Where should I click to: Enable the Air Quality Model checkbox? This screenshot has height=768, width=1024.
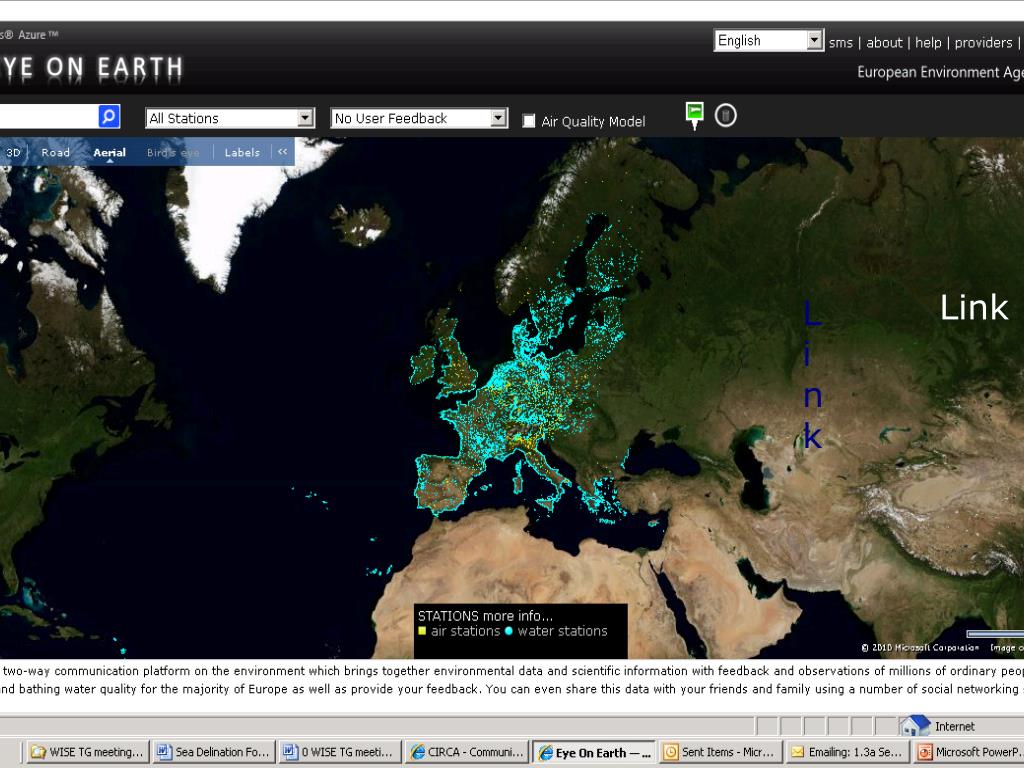(529, 121)
